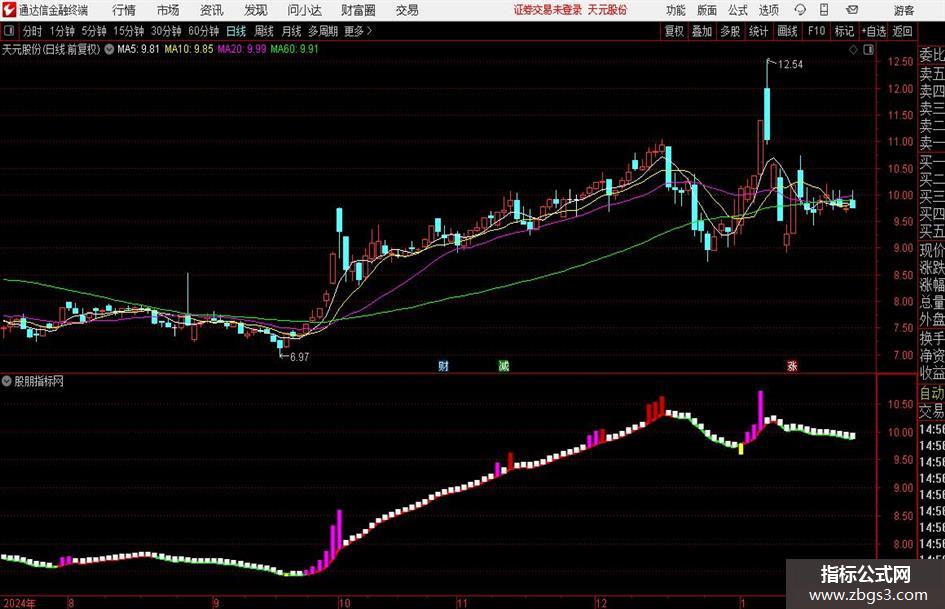945x609 pixels.
Task: Open the 发现 menu
Action: click(x=256, y=10)
